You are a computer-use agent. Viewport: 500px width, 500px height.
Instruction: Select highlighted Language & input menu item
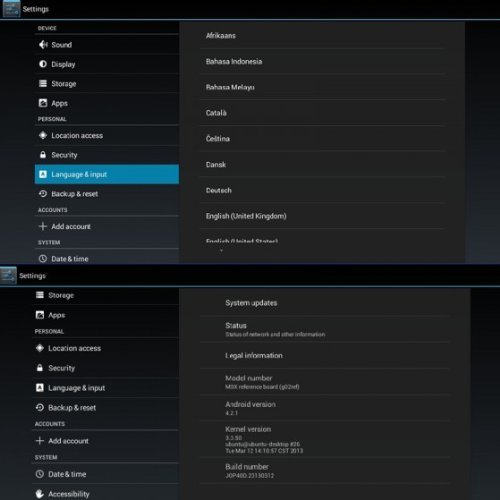107,174
